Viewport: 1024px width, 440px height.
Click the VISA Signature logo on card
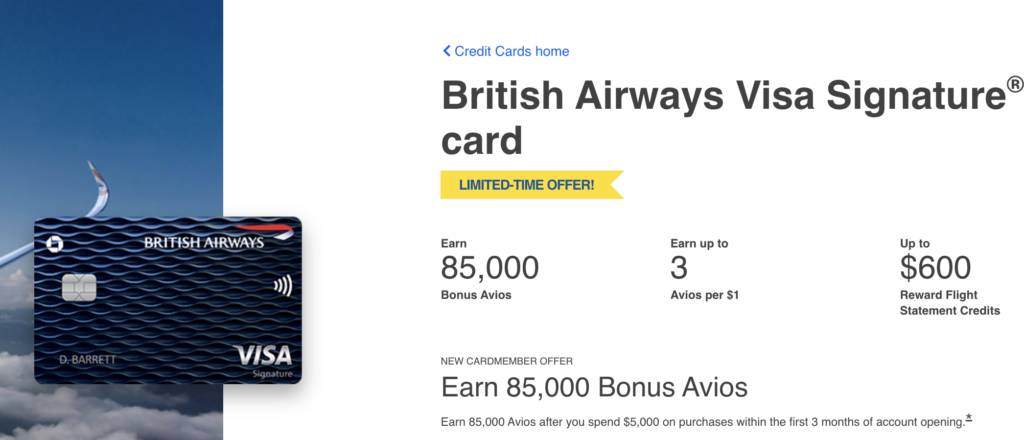click(x=264, y=360)
